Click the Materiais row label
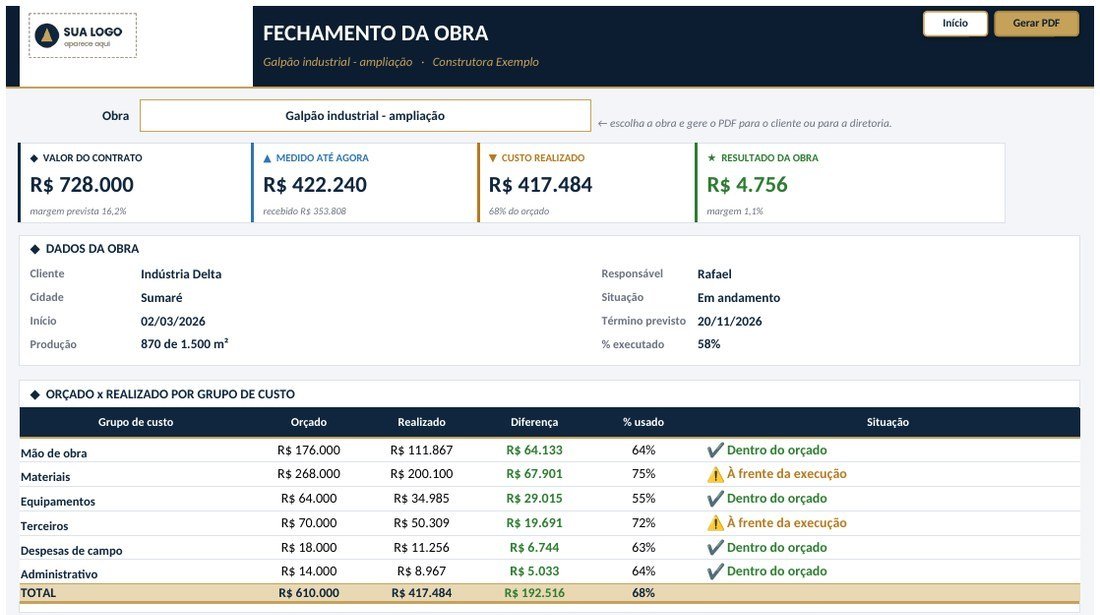This screenshot has height=615, width=1100. pyautogui.click(x=46, y=478)
